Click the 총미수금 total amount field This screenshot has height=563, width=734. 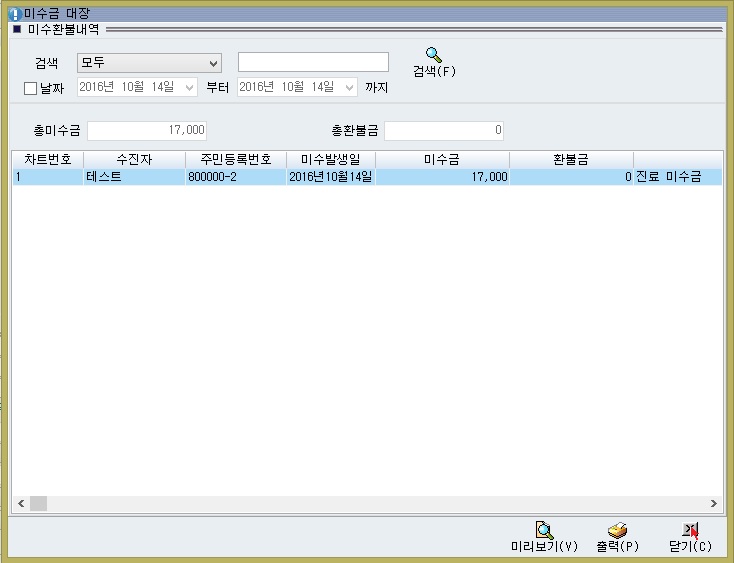tap(147, 131)
